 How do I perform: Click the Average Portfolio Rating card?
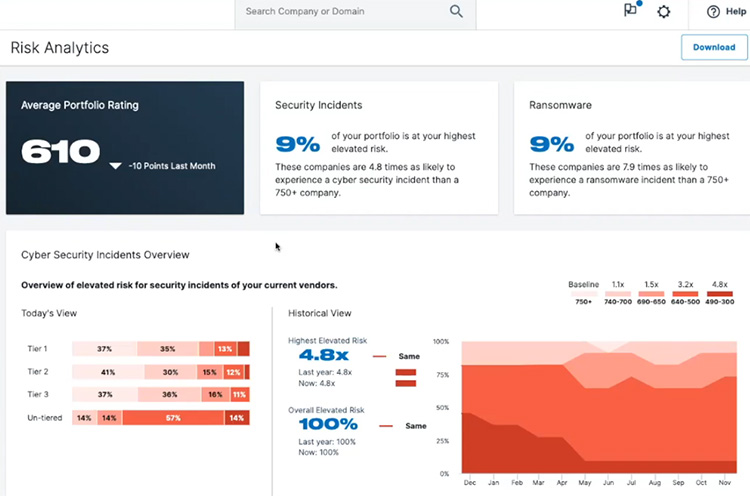[x=124, y=147]
